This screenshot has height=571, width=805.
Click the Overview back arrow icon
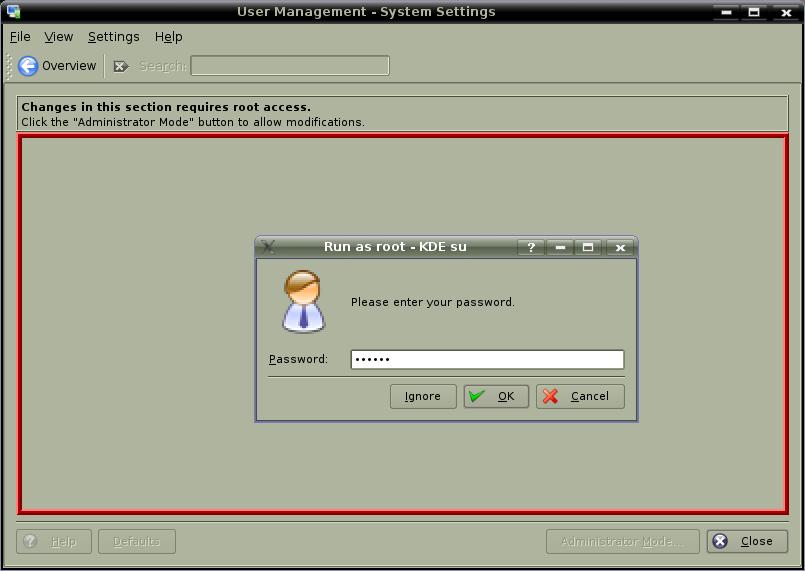pos(28,66)
